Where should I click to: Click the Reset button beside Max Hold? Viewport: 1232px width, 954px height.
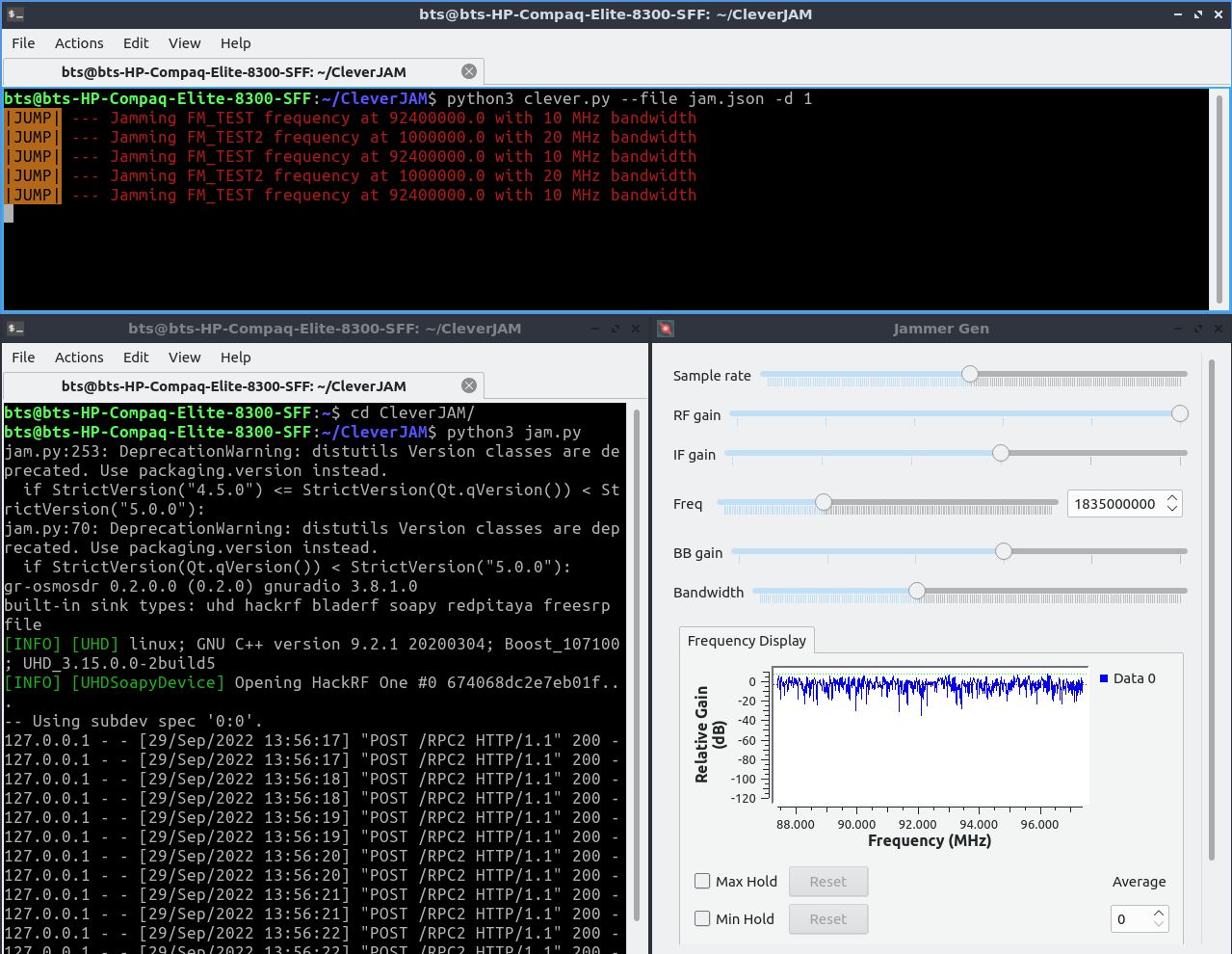[x=827, y=882]
